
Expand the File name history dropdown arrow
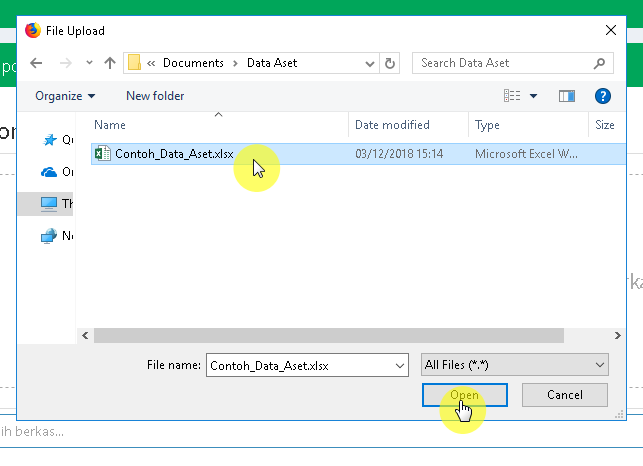399,365
